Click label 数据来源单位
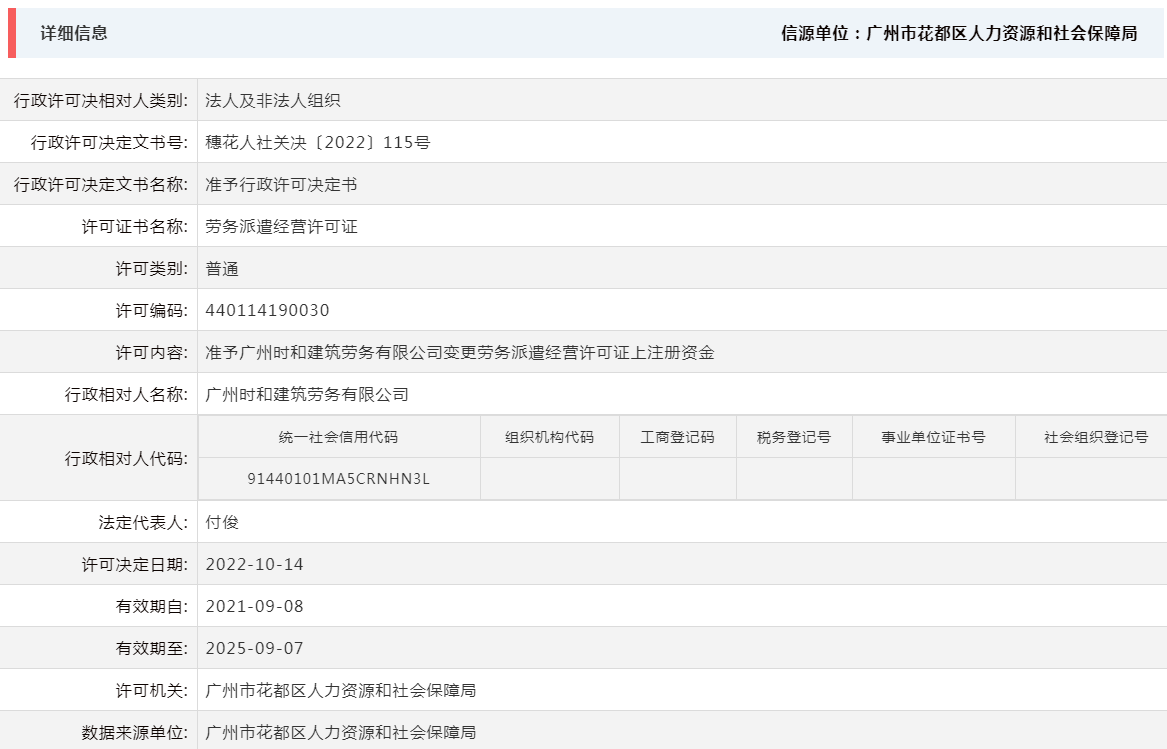 click(135, 733)
